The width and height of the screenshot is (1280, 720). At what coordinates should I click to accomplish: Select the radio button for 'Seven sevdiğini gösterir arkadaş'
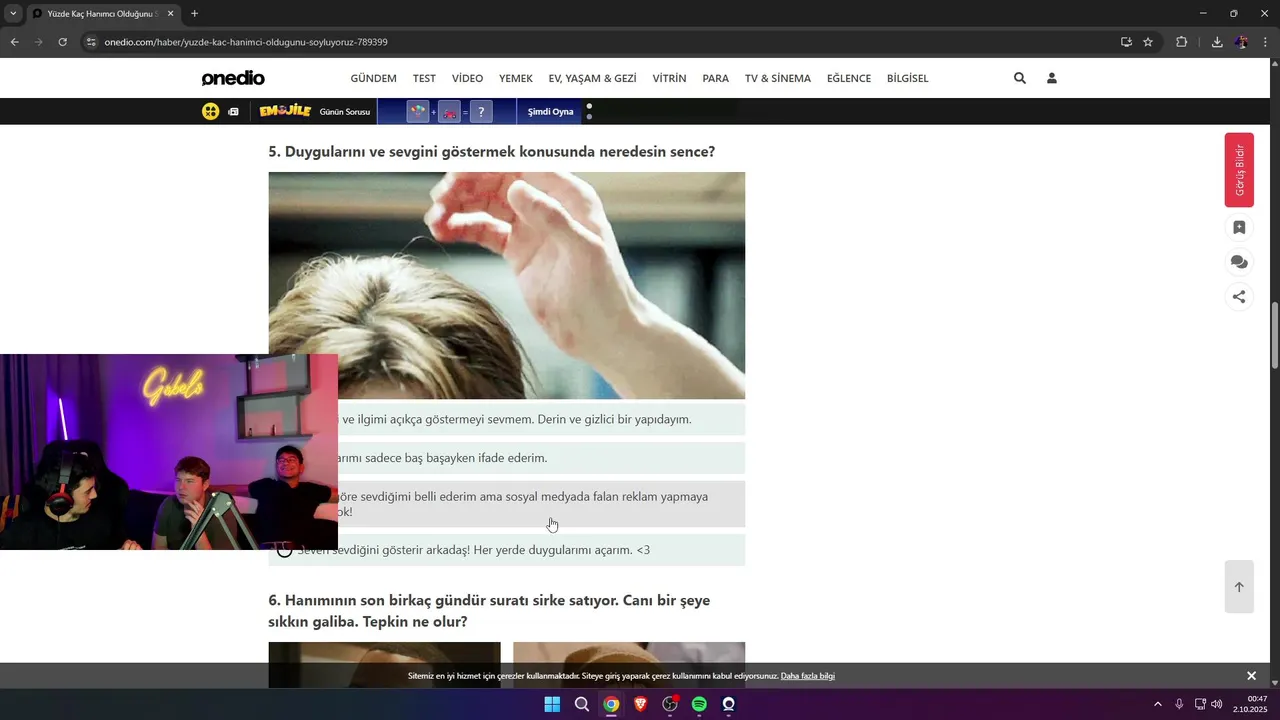[285, 550]
